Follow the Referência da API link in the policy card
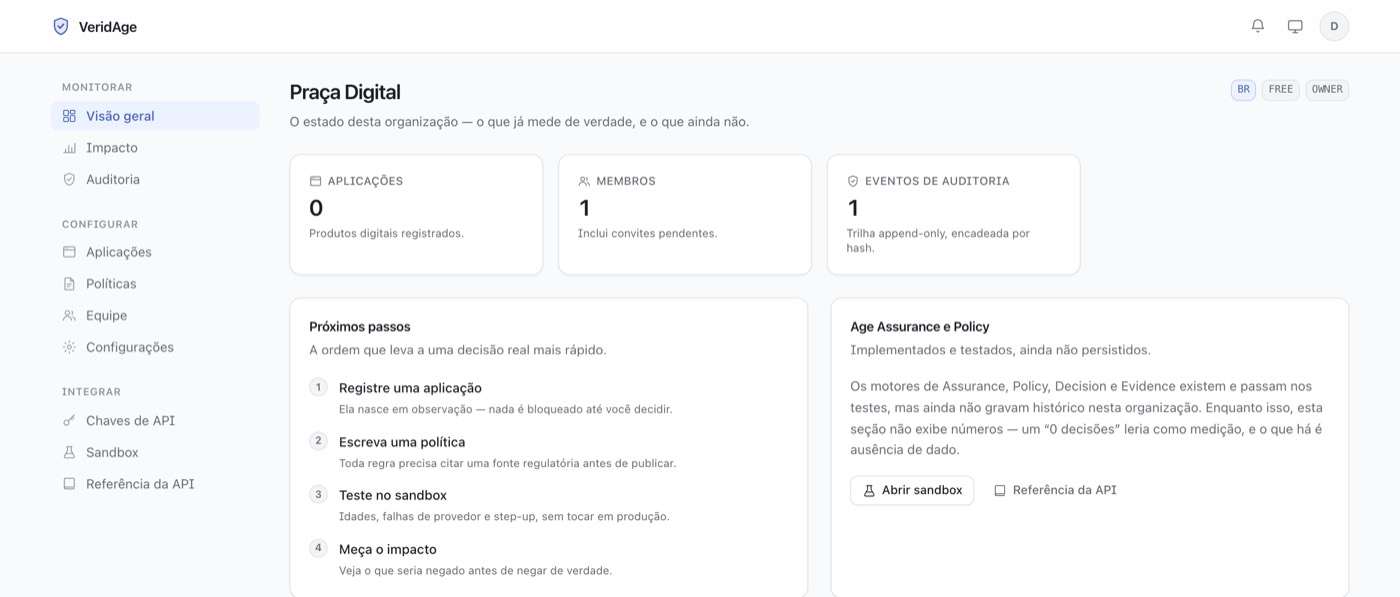This screenshot has height=597, width=1400. [x=1055, y=490]
